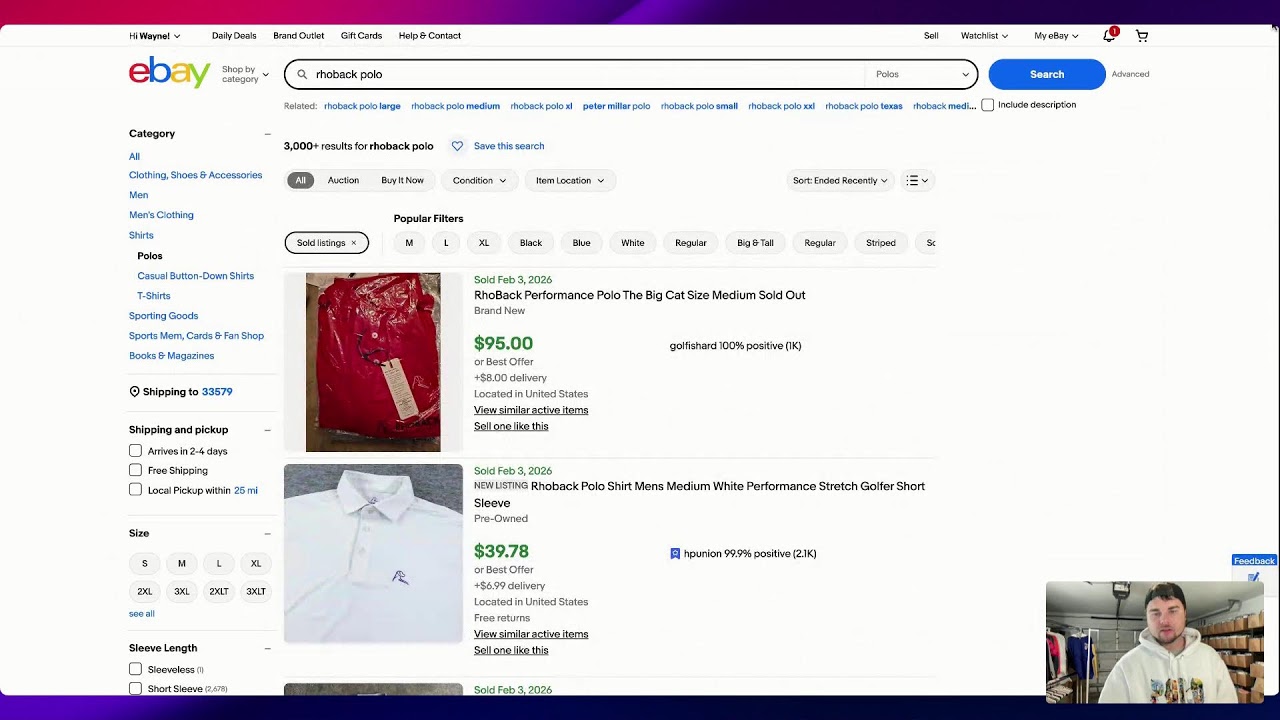Click related search rhoback polo large

click(x=362, y=106)
